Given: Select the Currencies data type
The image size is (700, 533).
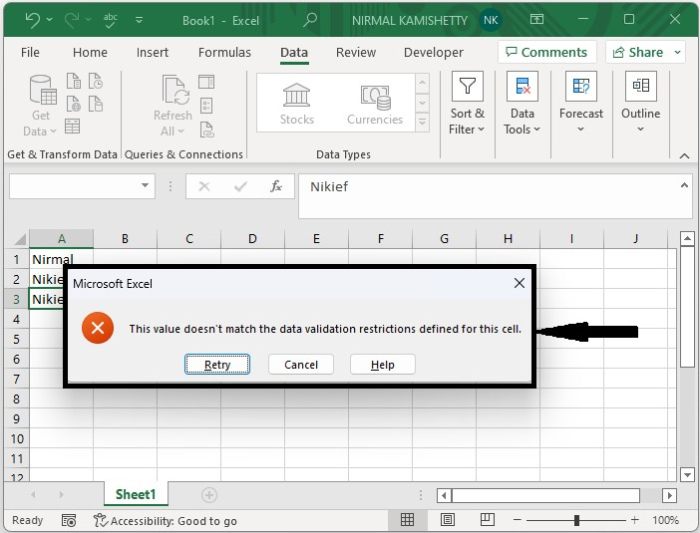Looking at the screenshot, I should click(x=375, y=104).
